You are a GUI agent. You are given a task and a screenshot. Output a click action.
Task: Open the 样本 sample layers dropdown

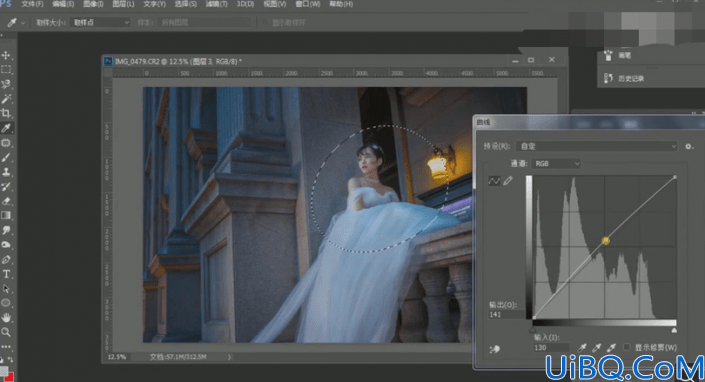[x=204, y=22]
